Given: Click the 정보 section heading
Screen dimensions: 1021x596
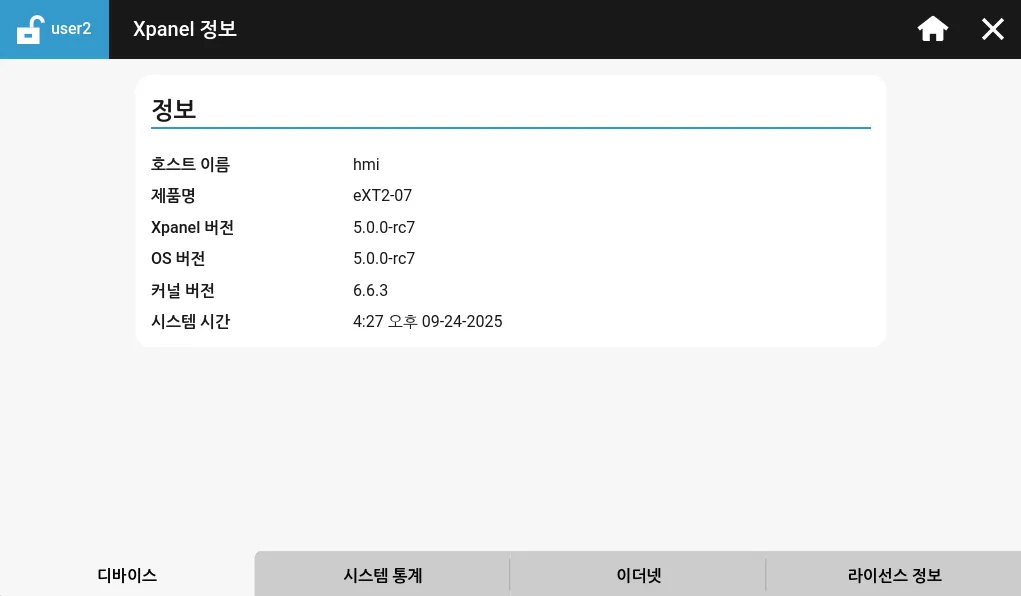Looking at the screenshot, I should tap(174, 110).
